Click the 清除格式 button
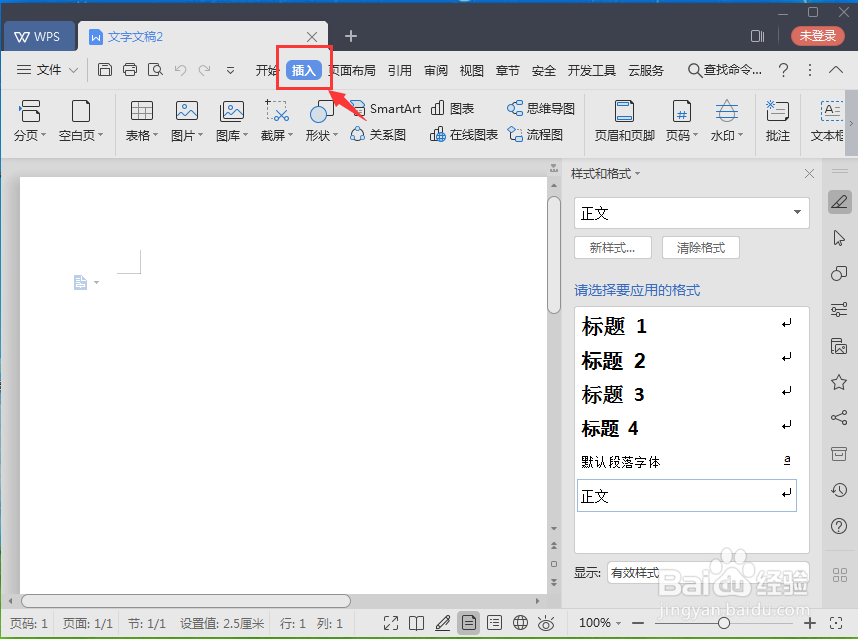 (701, 247)
